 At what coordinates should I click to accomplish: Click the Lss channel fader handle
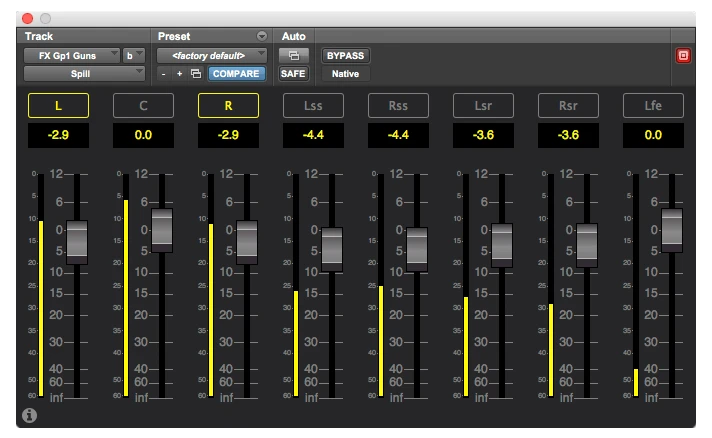pyautogui.click(x=332, y=249)
